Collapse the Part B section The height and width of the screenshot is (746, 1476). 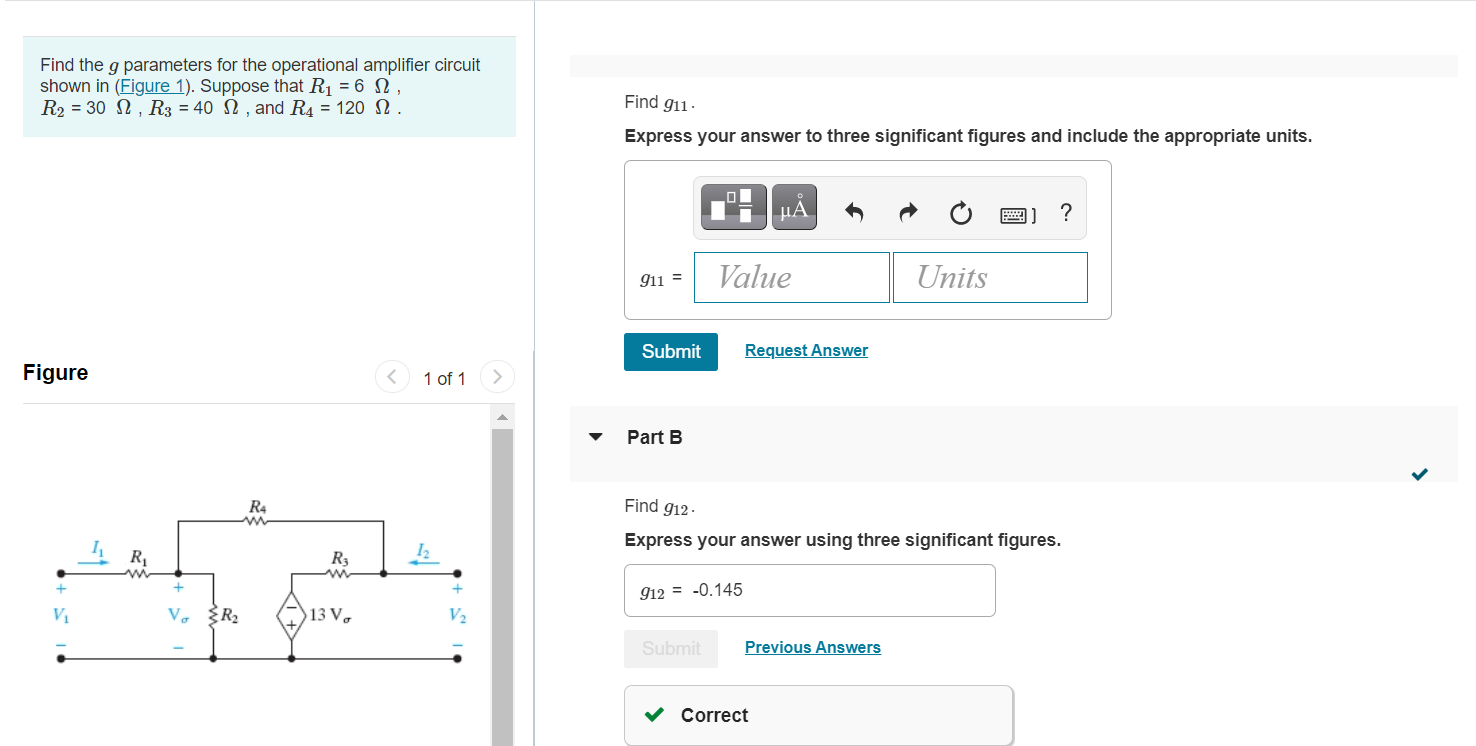tap(595, 437)
